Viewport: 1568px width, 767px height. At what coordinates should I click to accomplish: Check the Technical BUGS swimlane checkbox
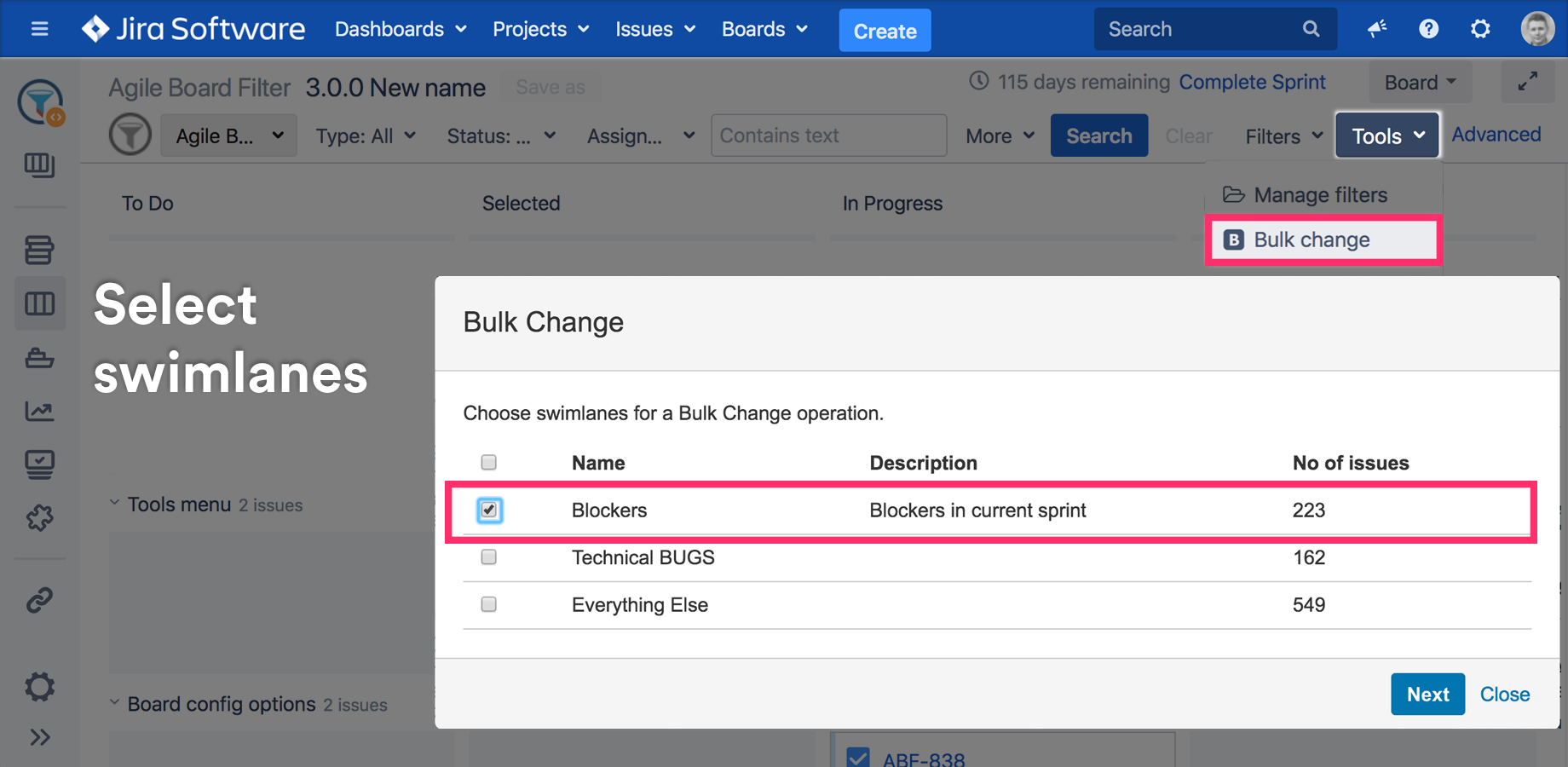point(489,557)
